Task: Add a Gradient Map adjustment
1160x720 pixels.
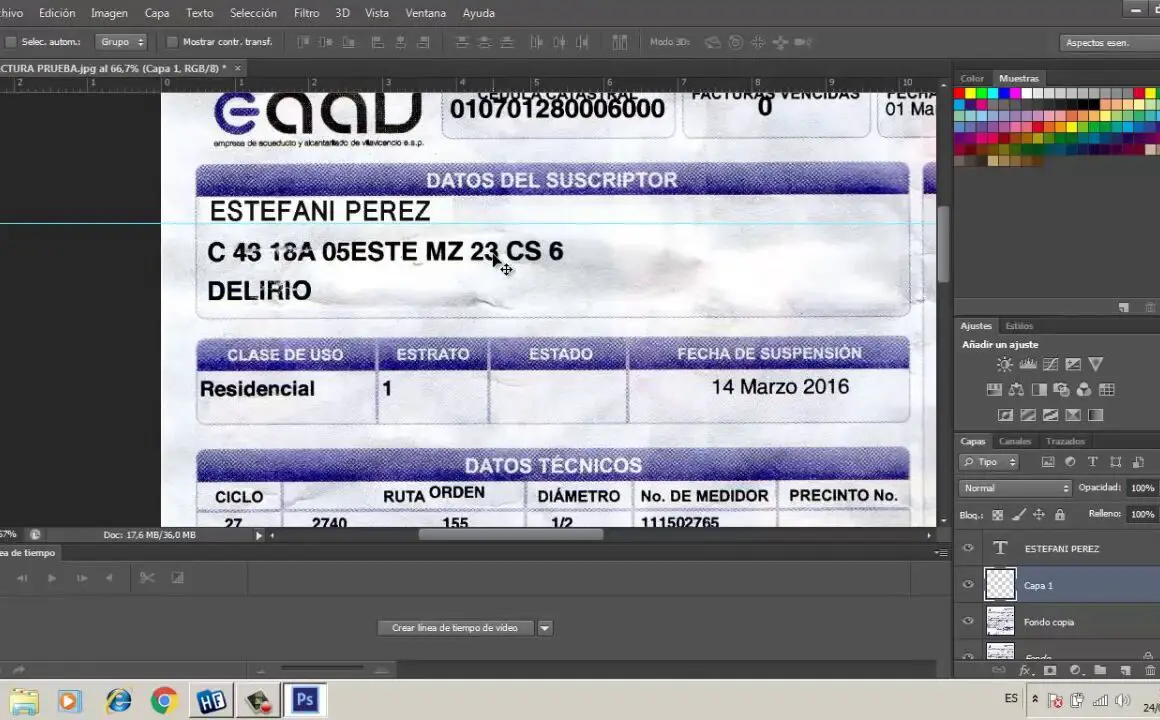Action: click(1096, 415)
